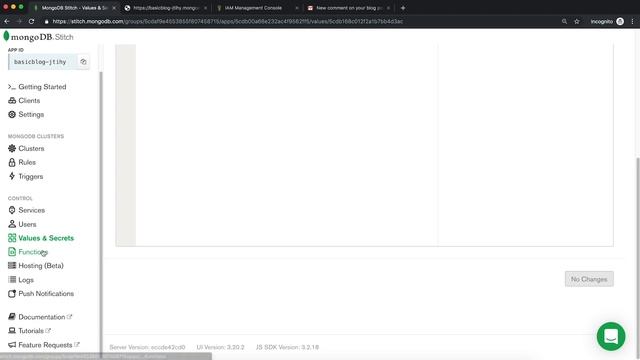
Task: Click the Documentation book icon
Action: 12,317
